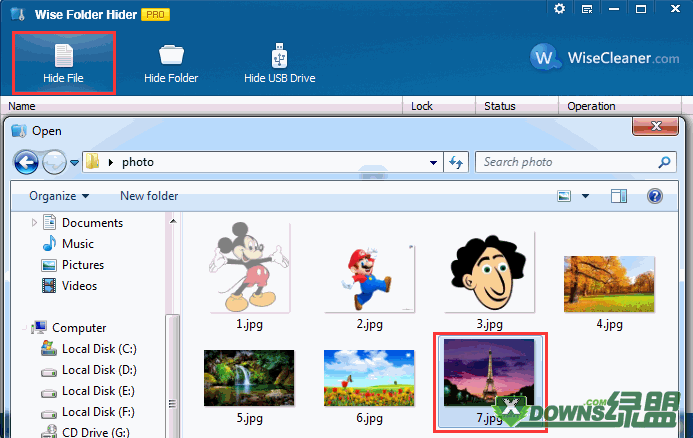
Task: Select Pictures library in navigation pane
Action: (x=83, y=265)
